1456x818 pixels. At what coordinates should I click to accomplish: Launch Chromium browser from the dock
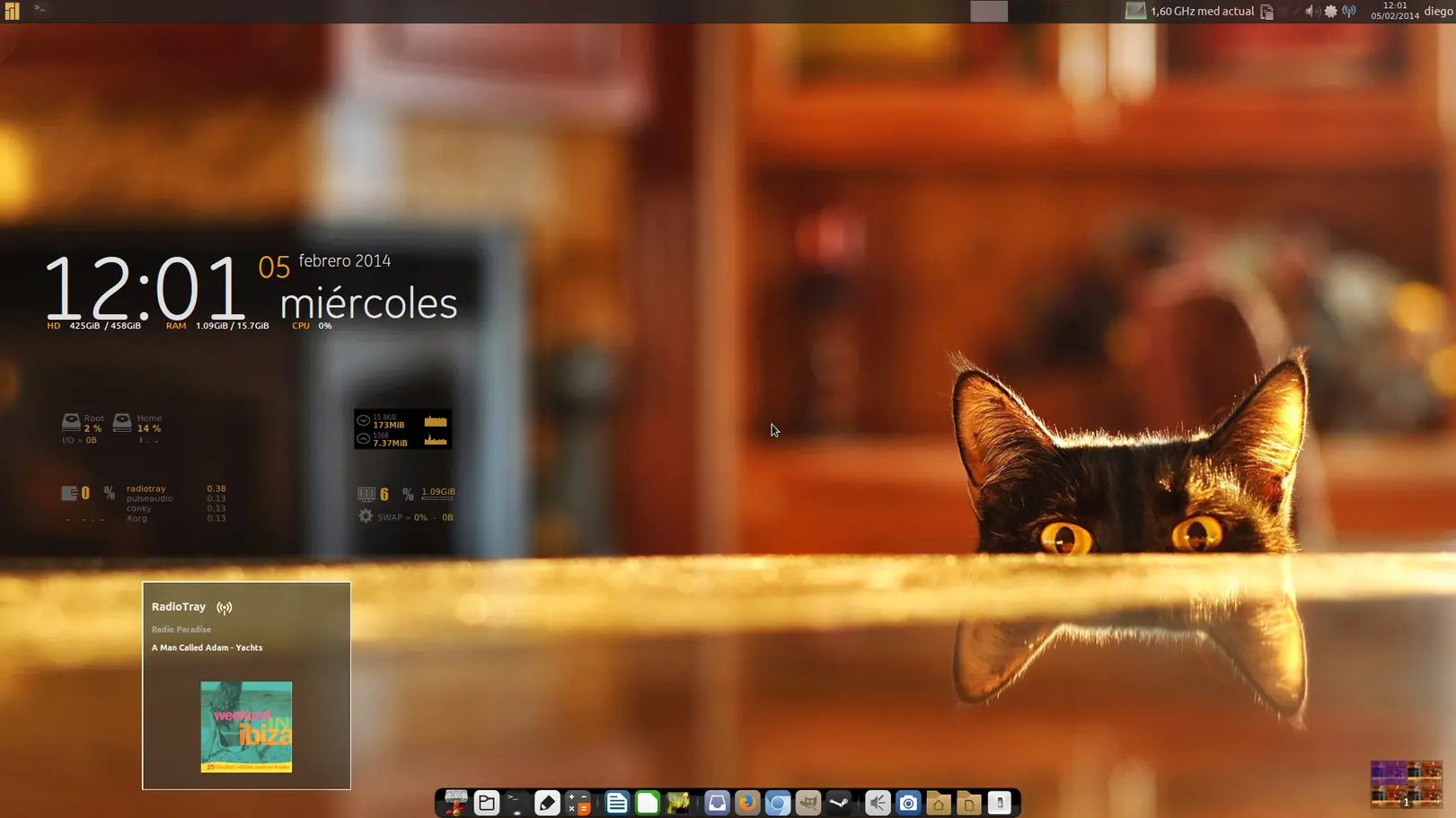point(778,803)
